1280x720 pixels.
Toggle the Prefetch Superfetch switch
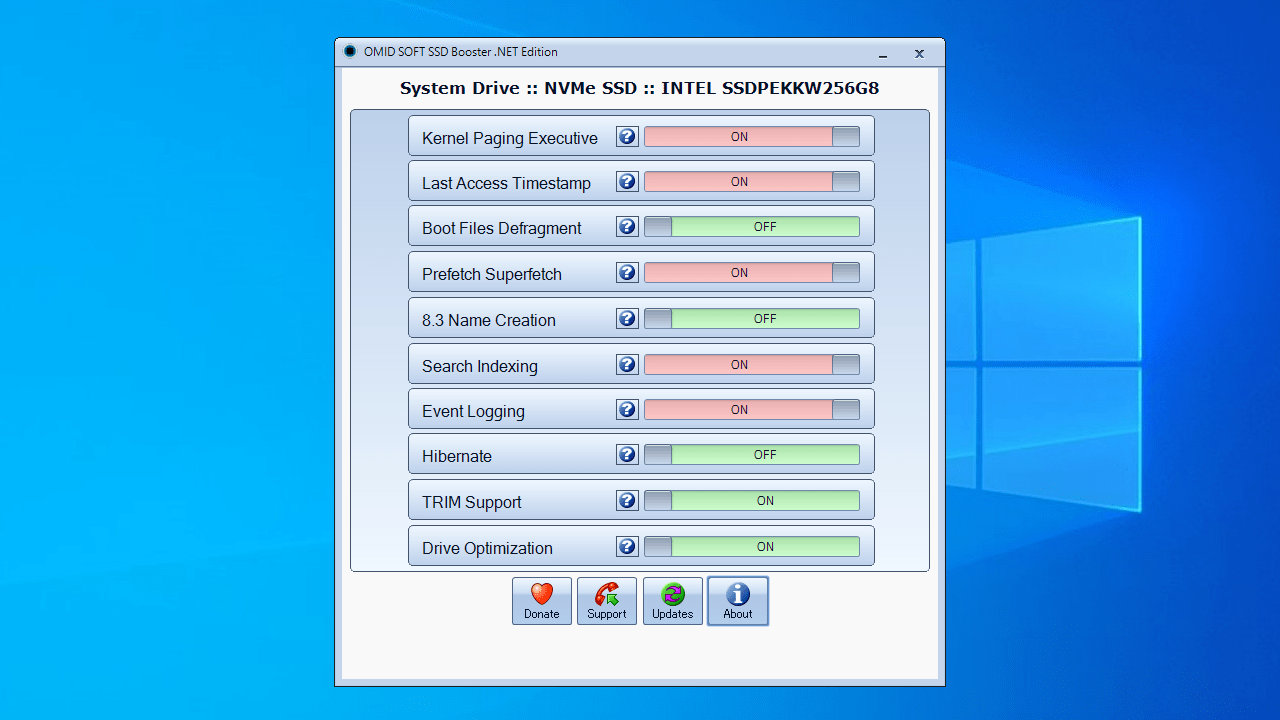[x=752, y=273]
